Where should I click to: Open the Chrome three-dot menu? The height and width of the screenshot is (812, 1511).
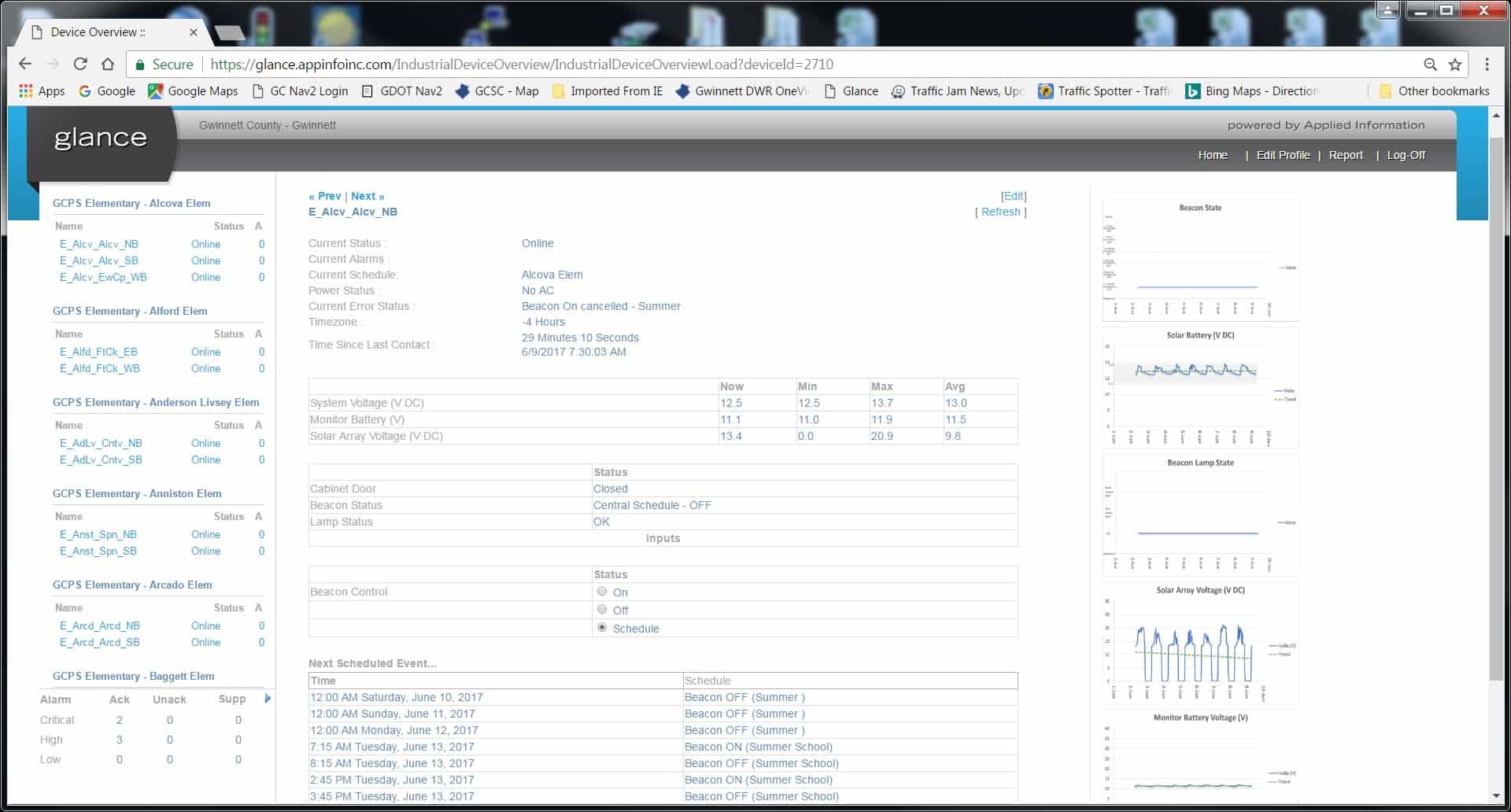pos(1487,65)
